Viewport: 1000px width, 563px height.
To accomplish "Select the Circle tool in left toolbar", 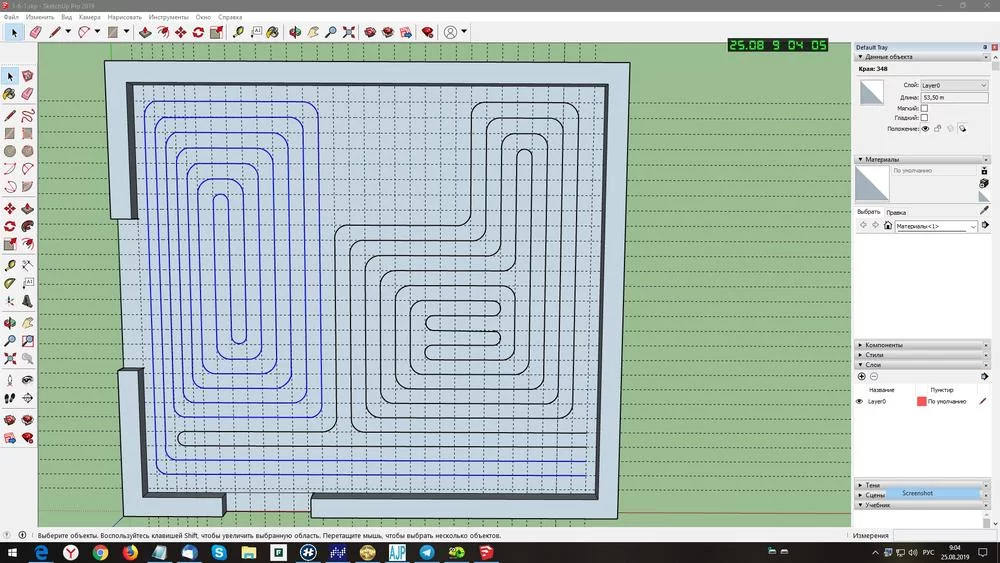I will (x=10, y=151).
